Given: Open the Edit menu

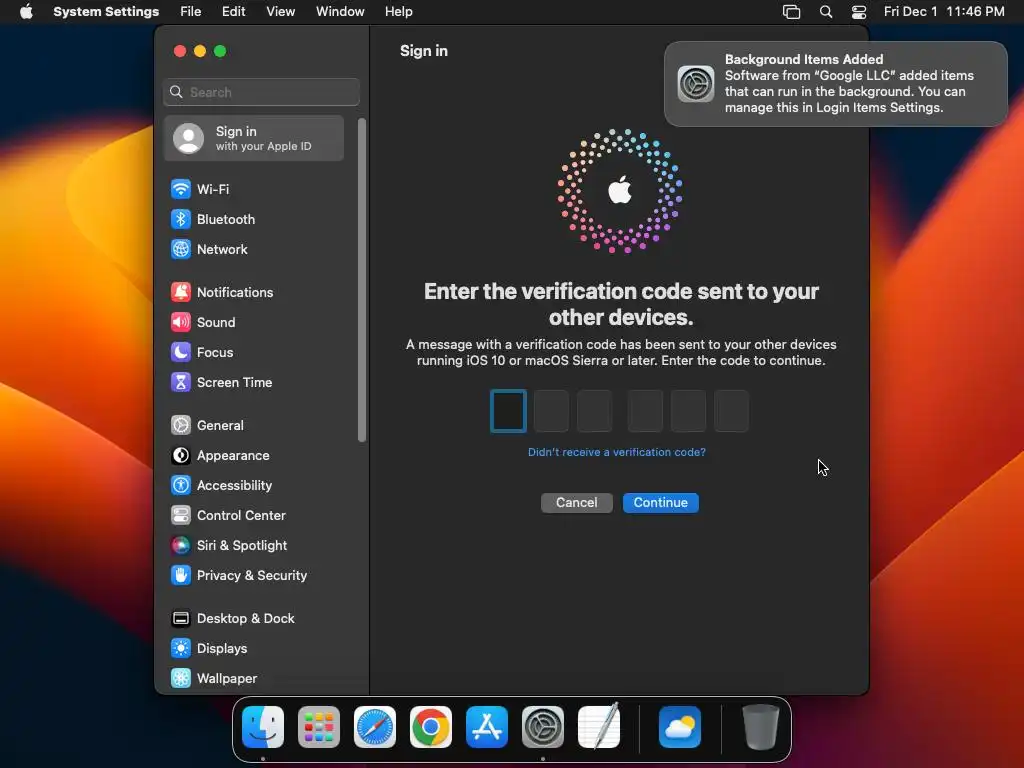Looking at the screenshot, I should point(234,12).
